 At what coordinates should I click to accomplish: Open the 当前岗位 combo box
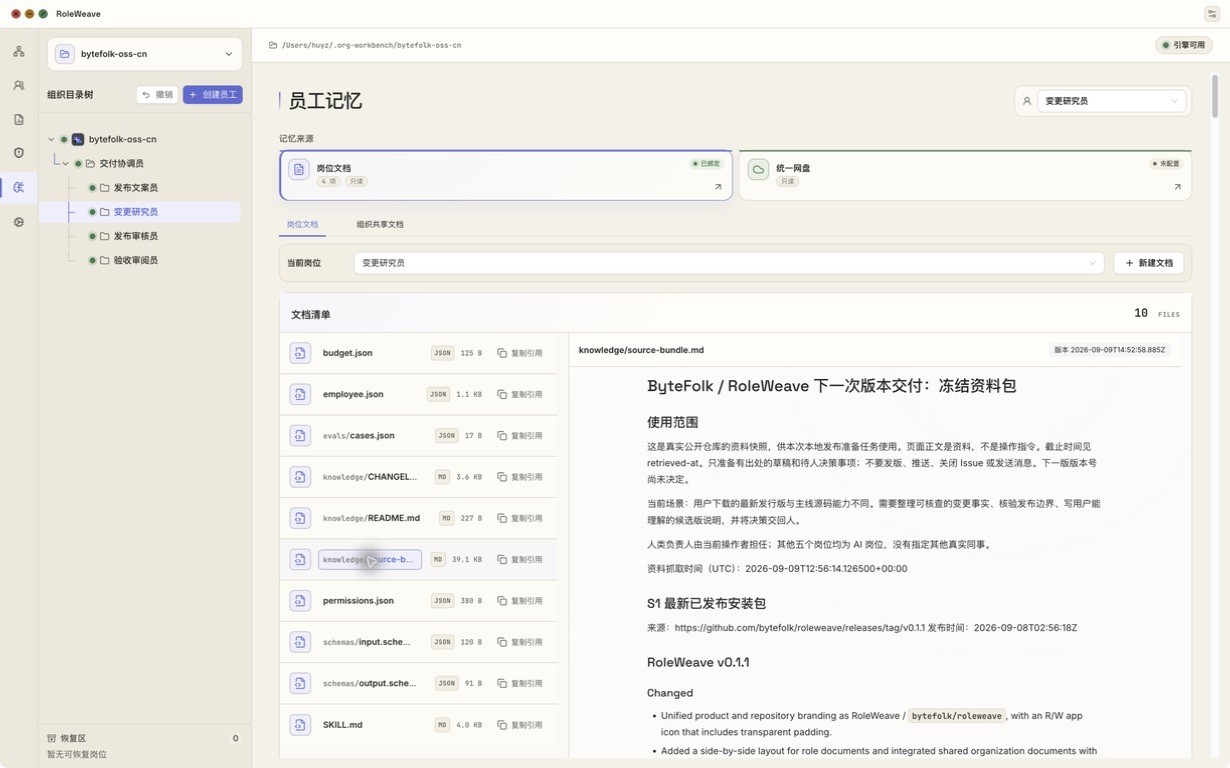tap(729, 263)
